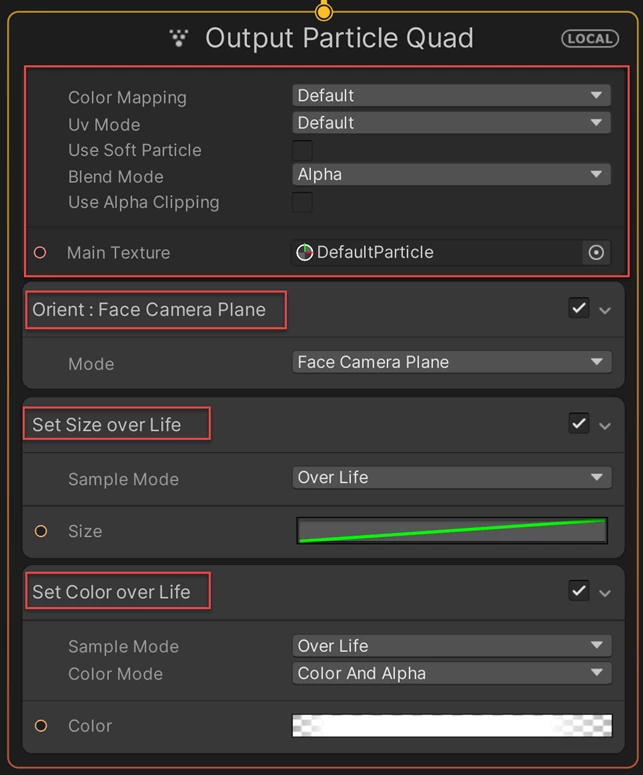Disable the Set Size over Life block
The width and height of the screenshot is (643, 775).
[579, 424]
